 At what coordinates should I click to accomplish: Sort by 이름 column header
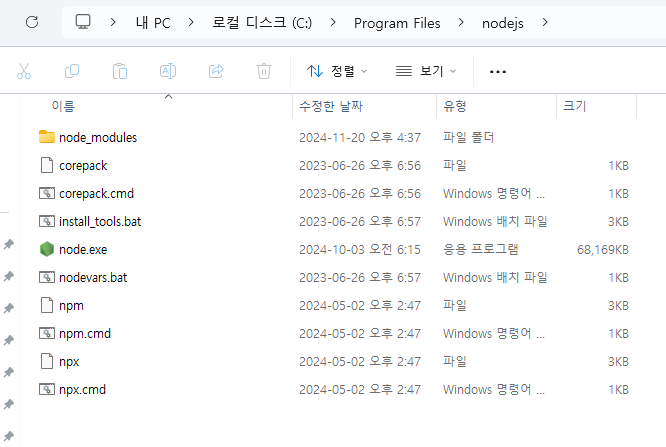[63, 106]
